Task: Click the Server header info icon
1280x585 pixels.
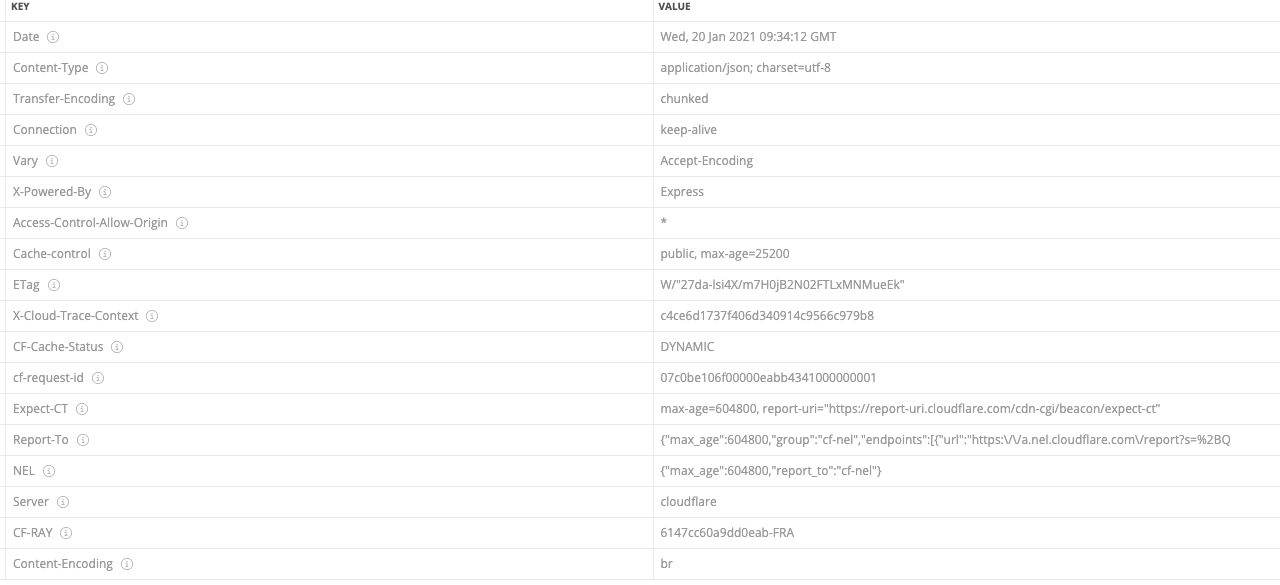Action: coord(63,502)
